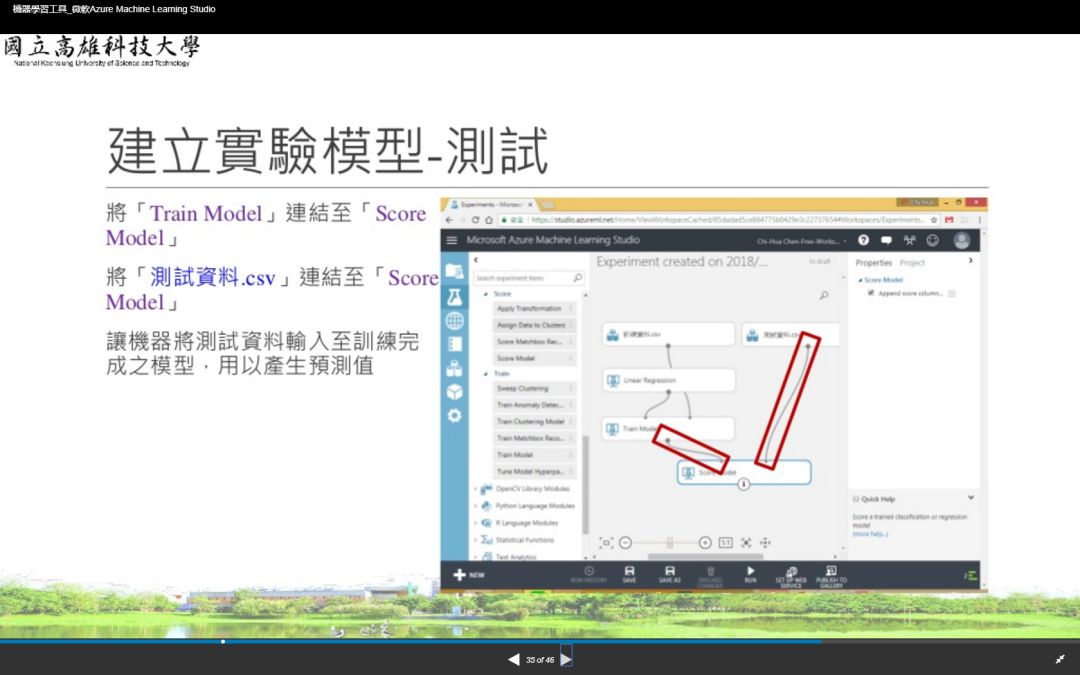The image size is (1080, 675).
Task: Collapse the Properties pane with right chevron
Action: 970,261
